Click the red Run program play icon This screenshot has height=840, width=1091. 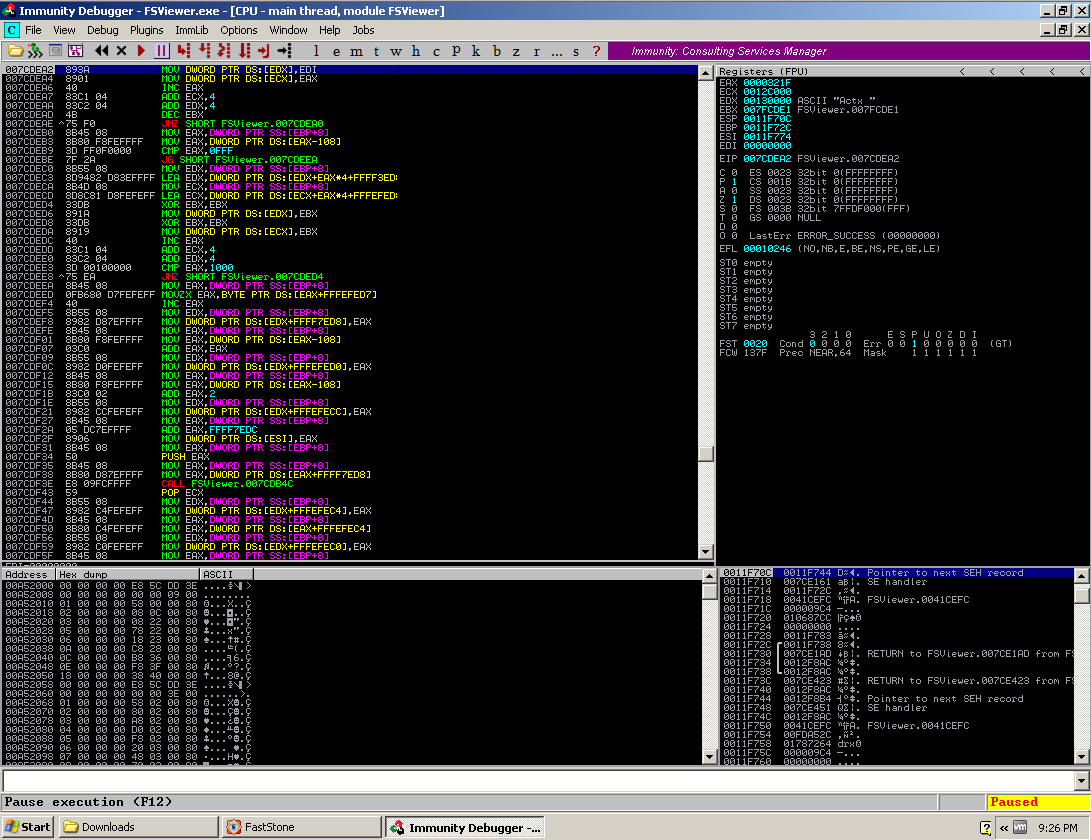[x=141, y=51]
